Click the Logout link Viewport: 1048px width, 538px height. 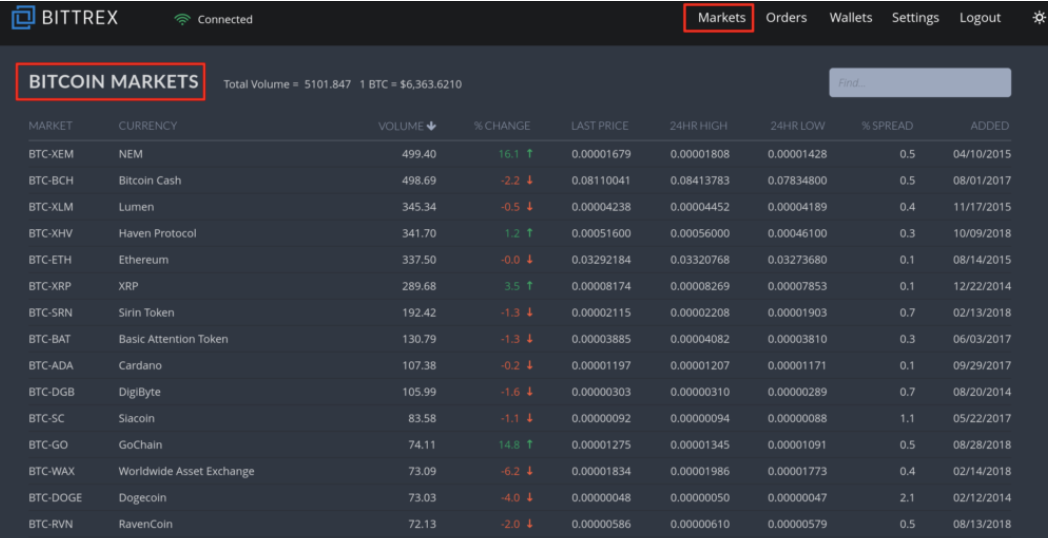980,18
